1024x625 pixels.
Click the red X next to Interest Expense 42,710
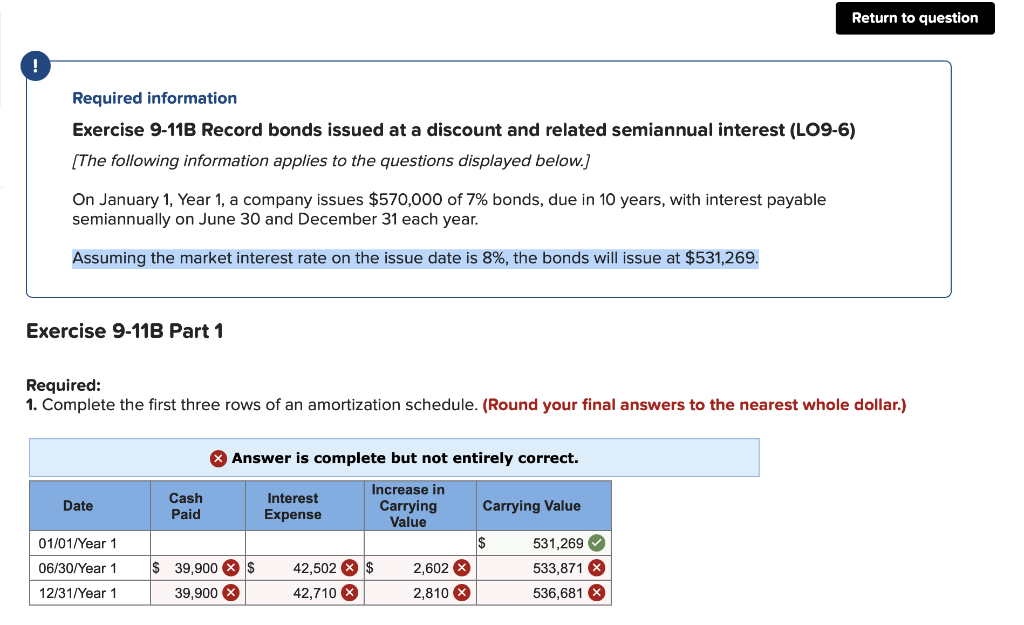350,592
